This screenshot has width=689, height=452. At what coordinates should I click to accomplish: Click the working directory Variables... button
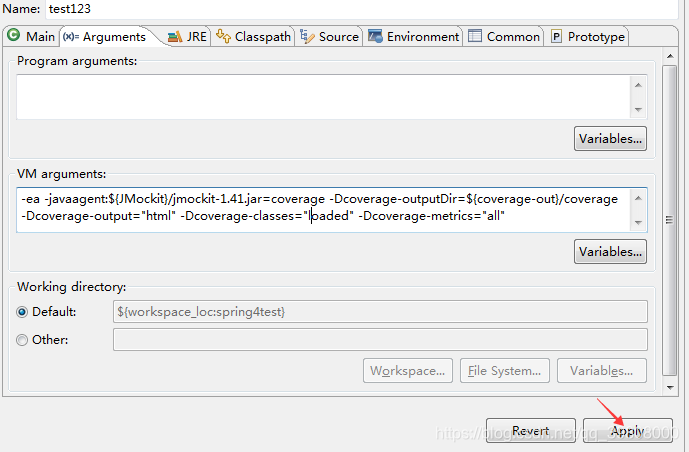click(x=602, y=371)
